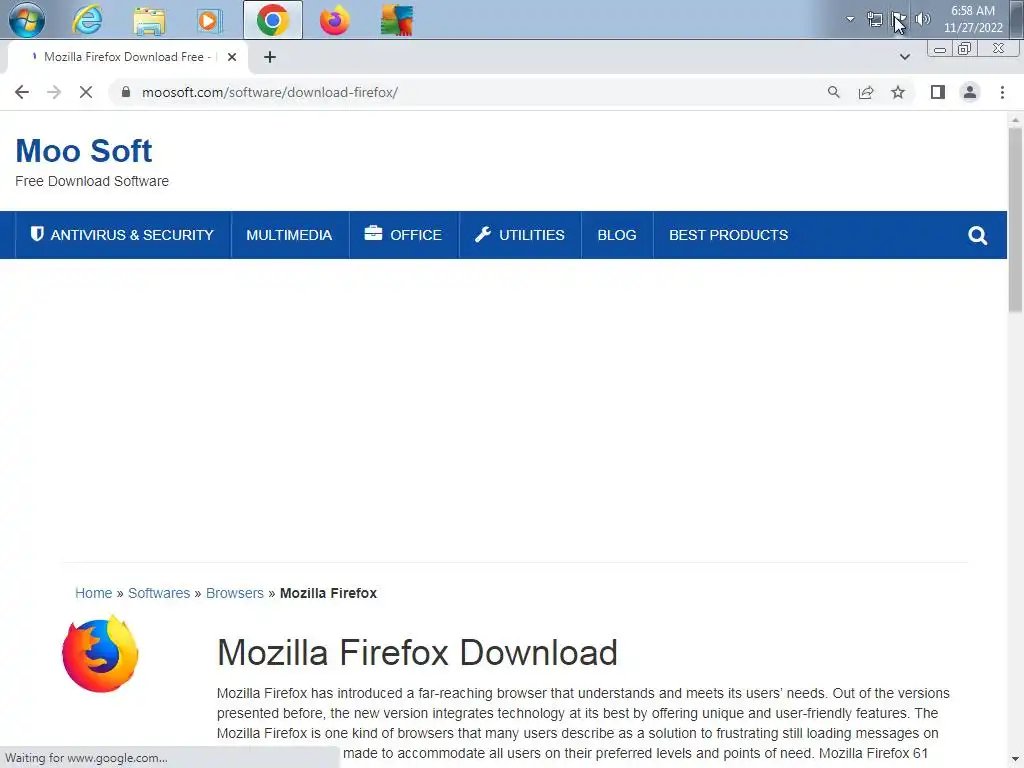The image size is (1024, 768).
Task: Share this page icon
Action: tap(866, 92)
